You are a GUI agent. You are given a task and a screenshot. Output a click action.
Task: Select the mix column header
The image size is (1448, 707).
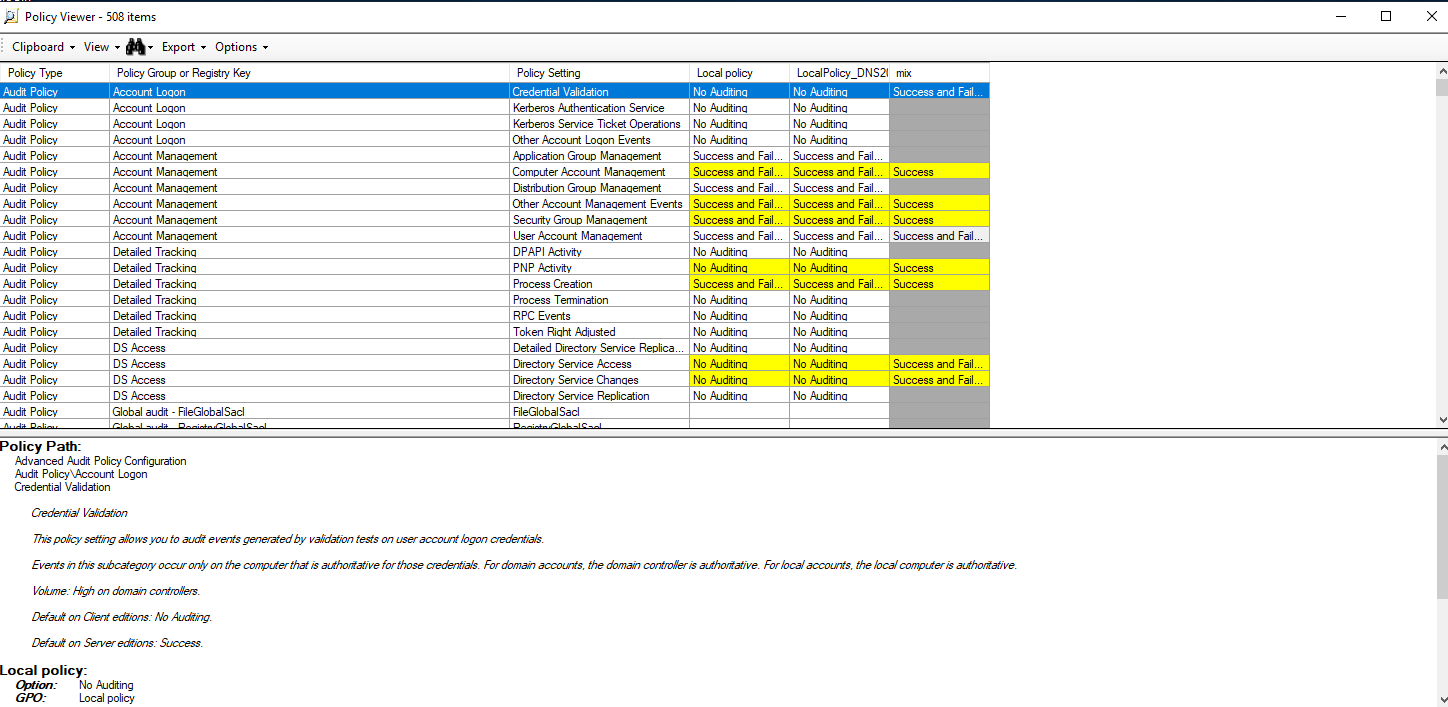[x=904, y=73]
